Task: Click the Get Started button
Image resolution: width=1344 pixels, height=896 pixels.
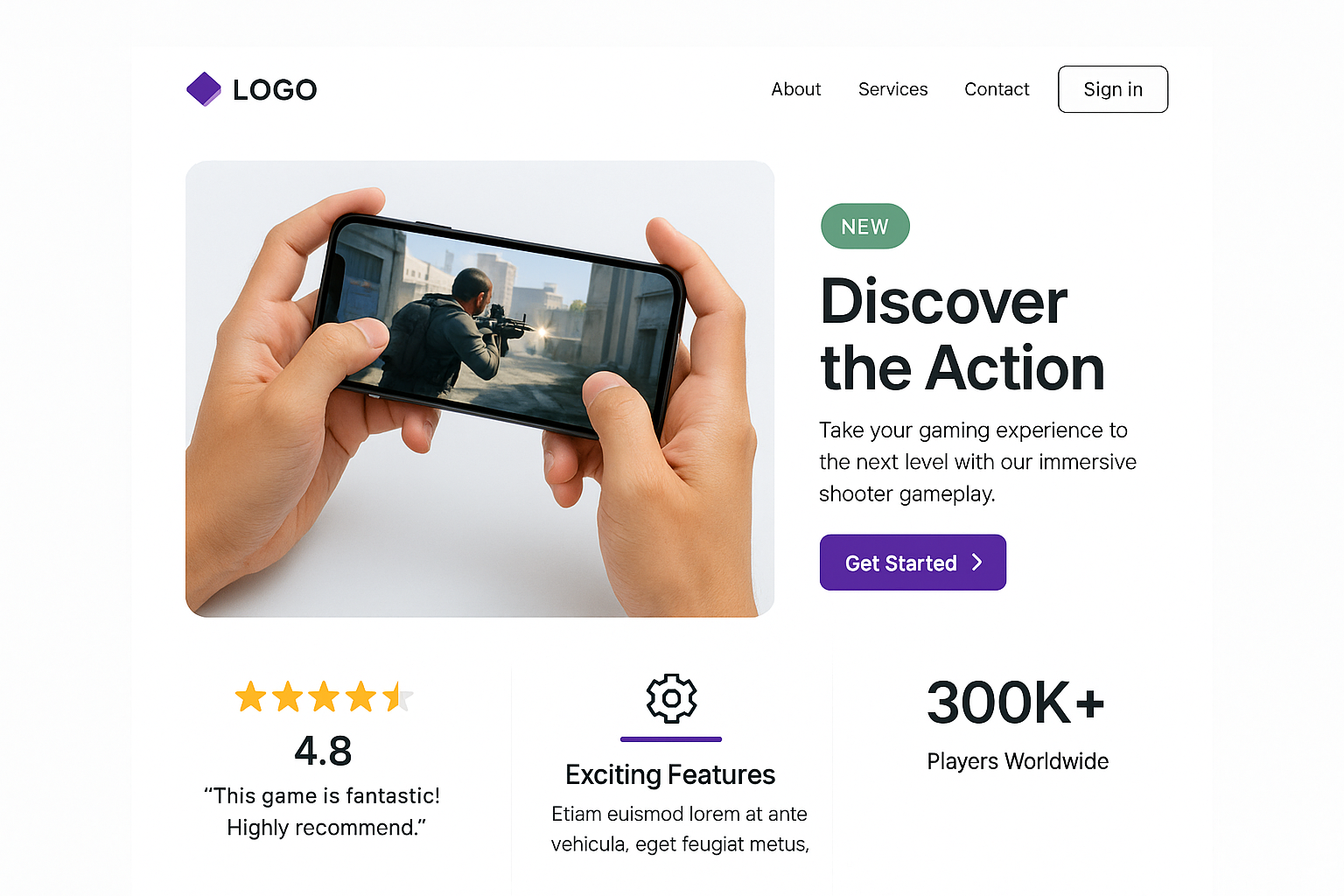Action: pyautogui.click(x=913, y=563)
